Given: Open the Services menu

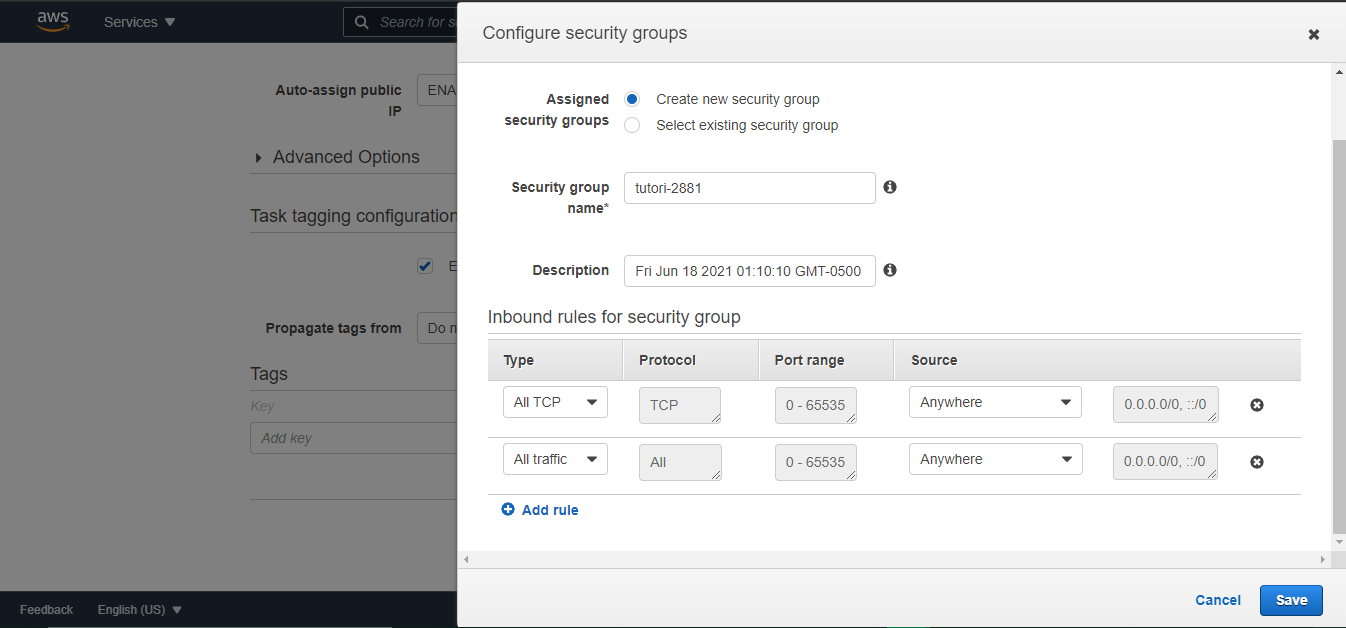Looking at the screenshot, I should pos(139,22).
